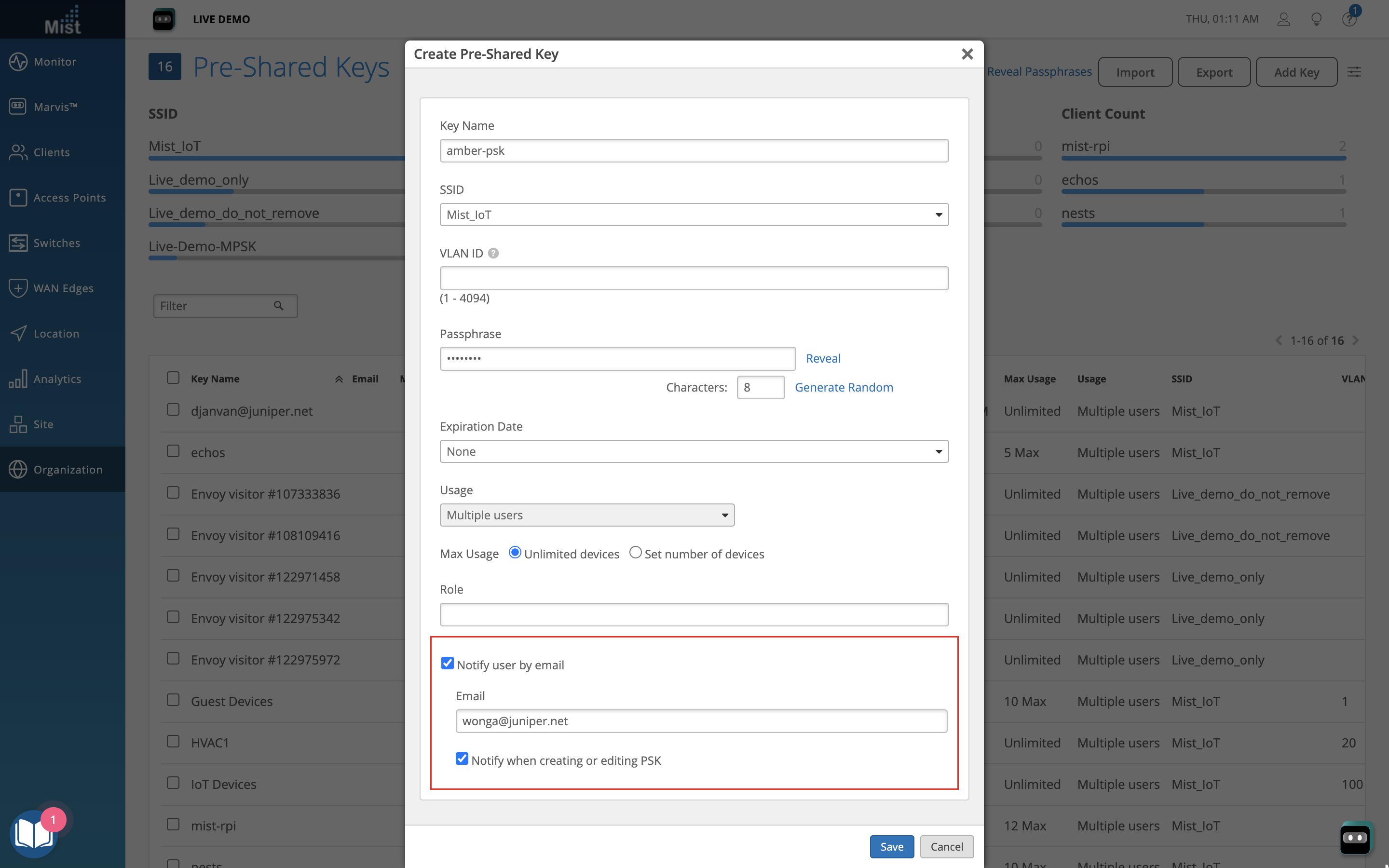Click the Reveal passphrase link
This screenshot has height=868, width=1389.
tap(822, 358)
